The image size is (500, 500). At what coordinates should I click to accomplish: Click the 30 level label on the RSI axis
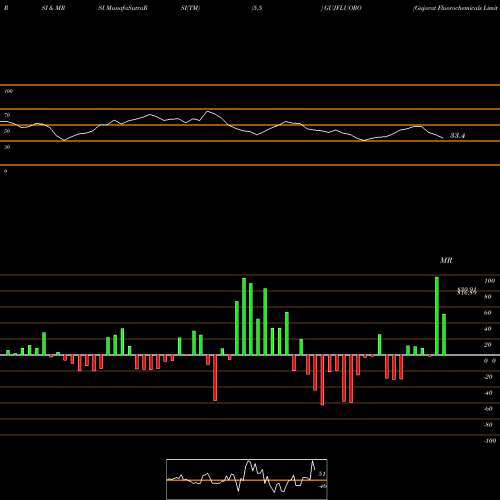tap(7, 147)
